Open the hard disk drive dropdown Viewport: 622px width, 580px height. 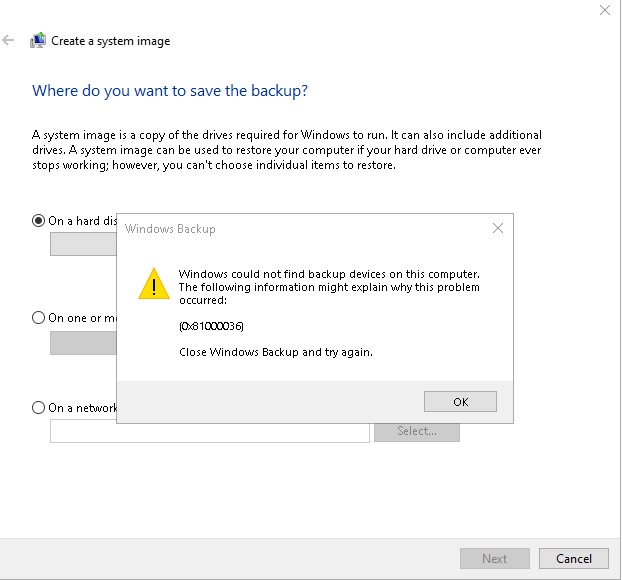pyautogui.click(x=83, y=244)
